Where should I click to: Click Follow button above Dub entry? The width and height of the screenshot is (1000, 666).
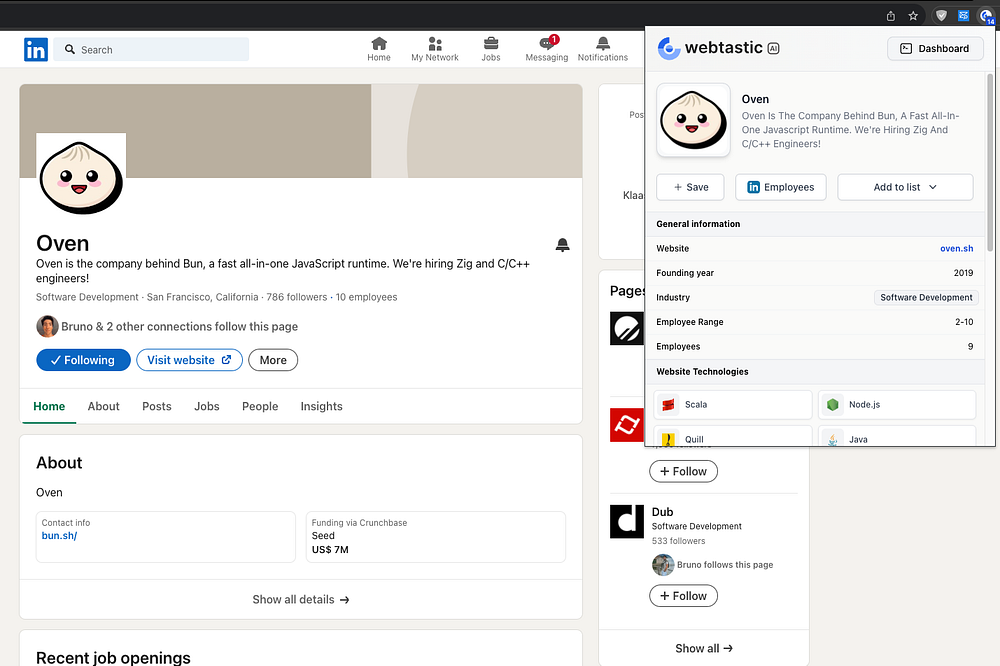(683, 471)
